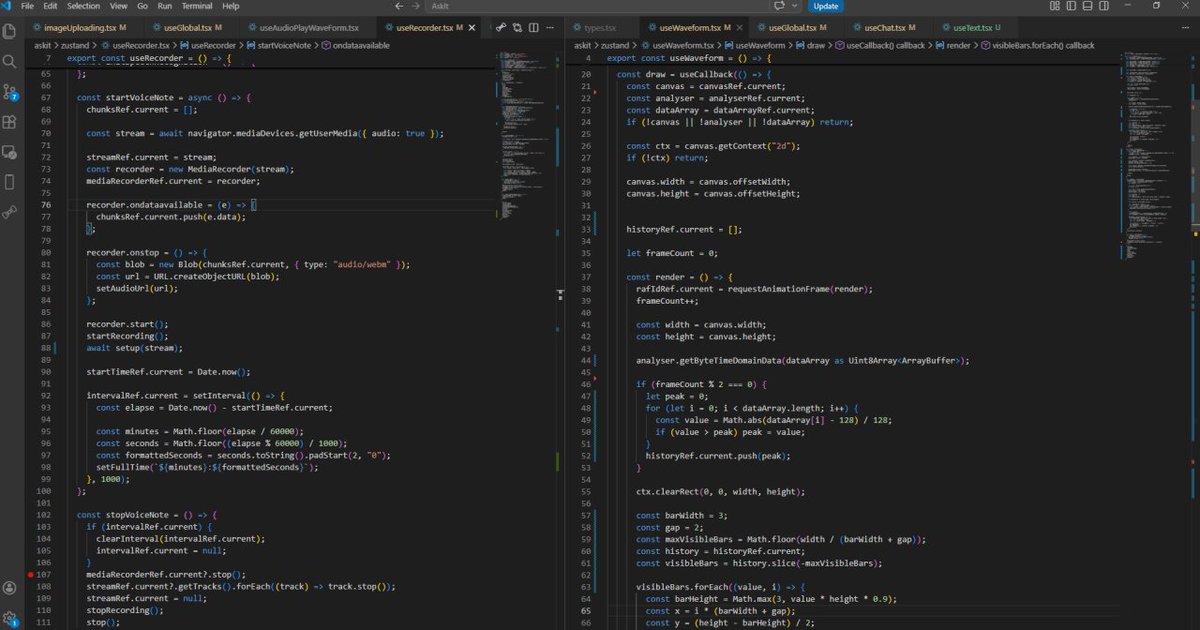The height and width of the screenshot is (630, 1200).
Task: Open the Search view in activity bar
Action: pyautogui.click(x=10, y=61)
